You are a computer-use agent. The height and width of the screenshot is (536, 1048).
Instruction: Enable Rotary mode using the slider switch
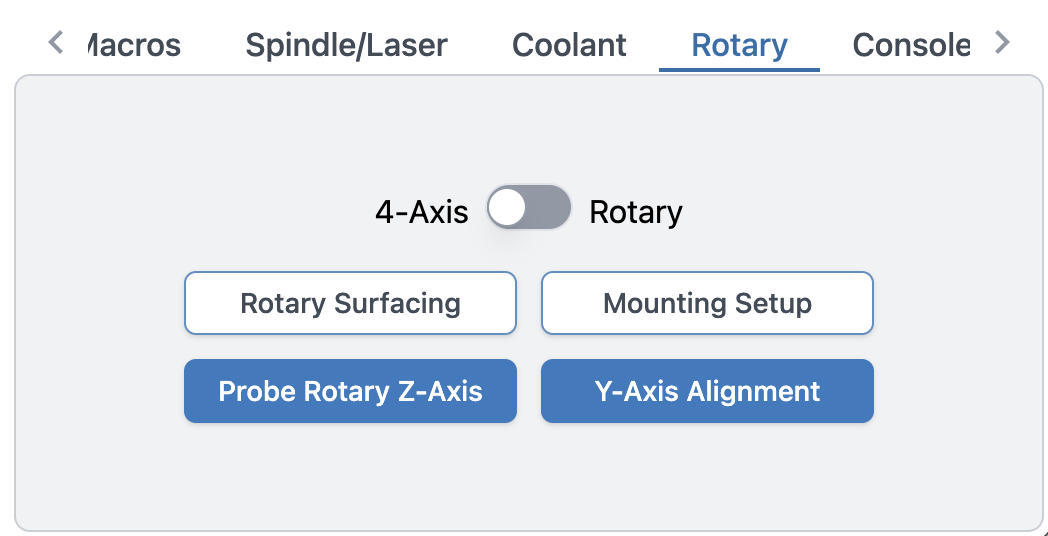pyautogui.click(x=529, y=207)
